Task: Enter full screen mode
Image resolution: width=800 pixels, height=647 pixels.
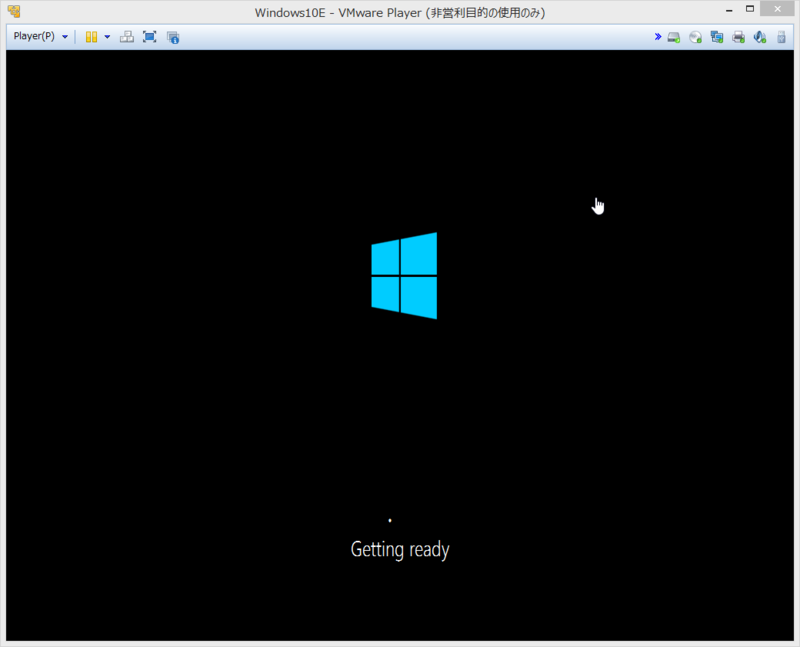Action: tap(149, 37)
